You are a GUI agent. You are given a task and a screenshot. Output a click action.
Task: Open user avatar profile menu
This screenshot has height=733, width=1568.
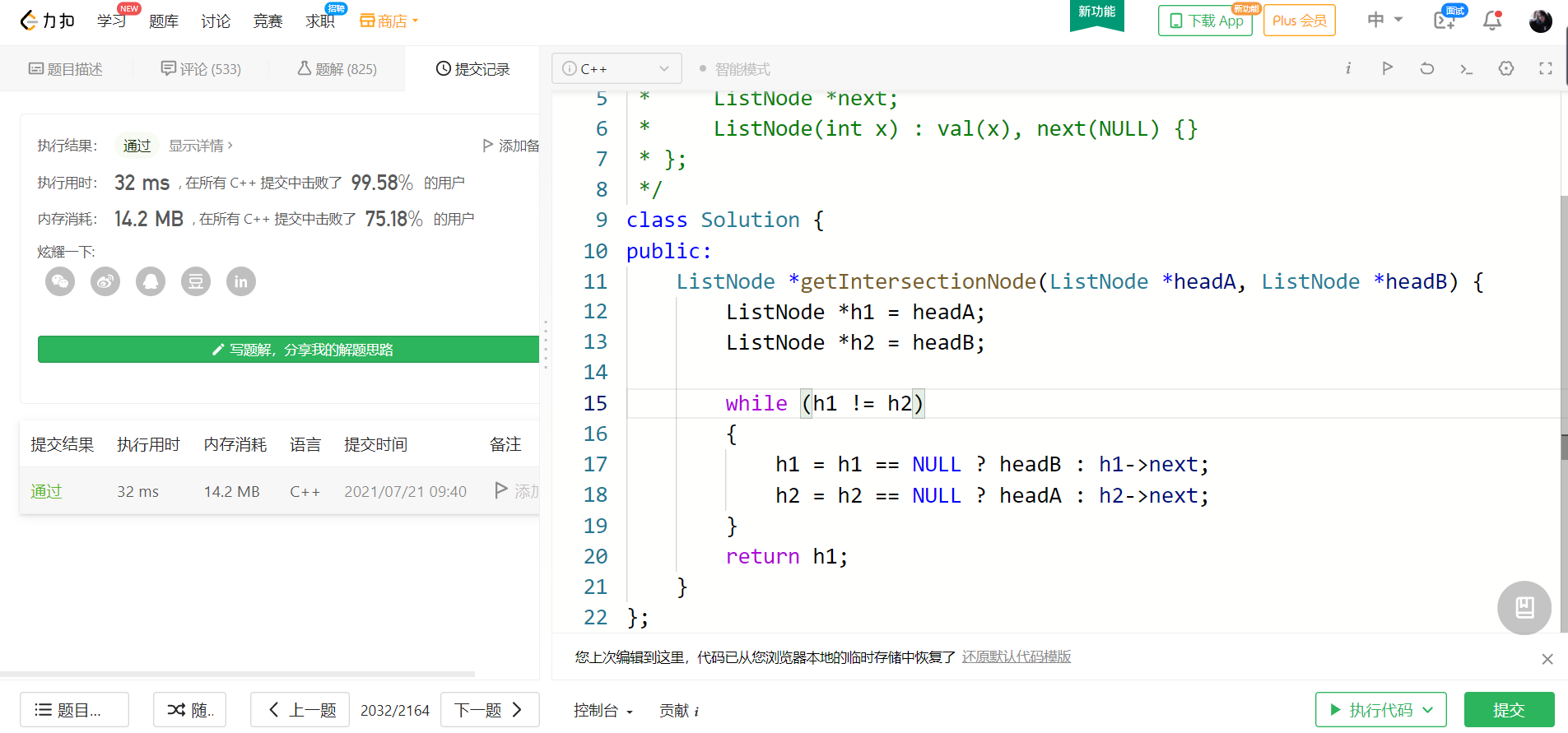coord(1541,21)
